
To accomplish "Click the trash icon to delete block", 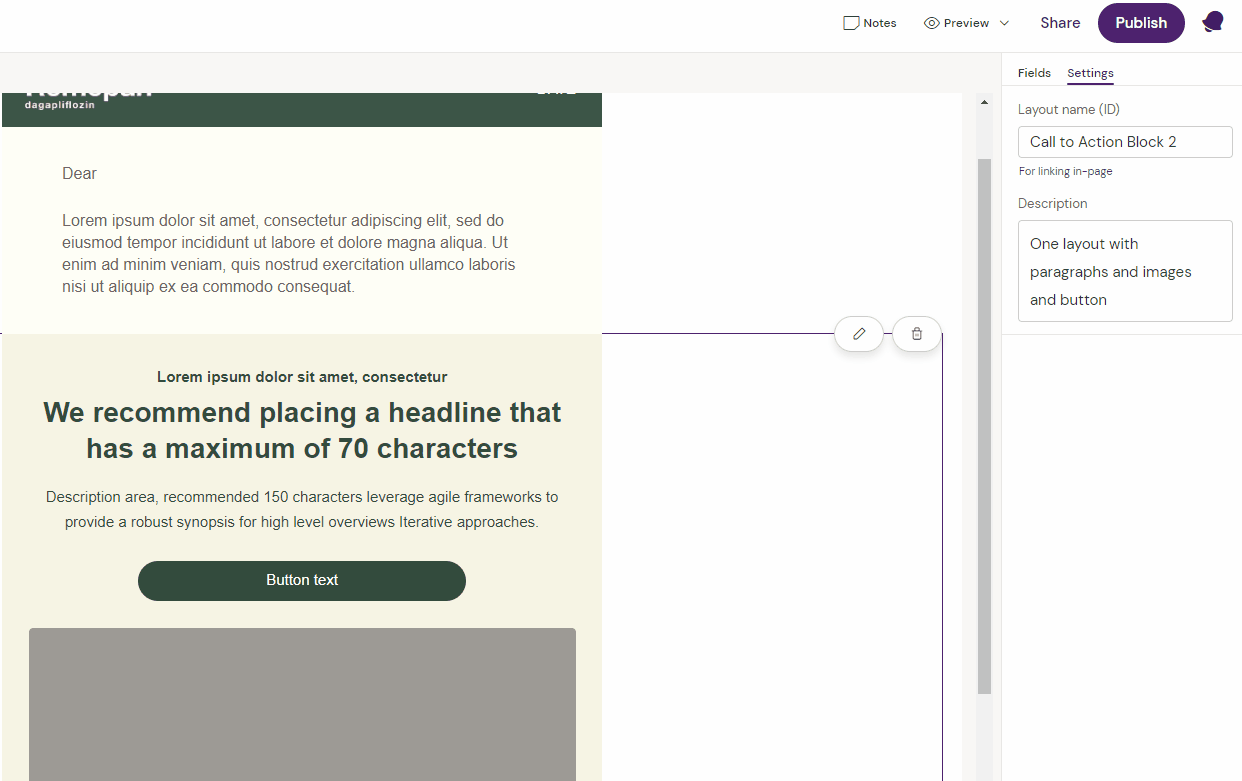I will 916,334.
